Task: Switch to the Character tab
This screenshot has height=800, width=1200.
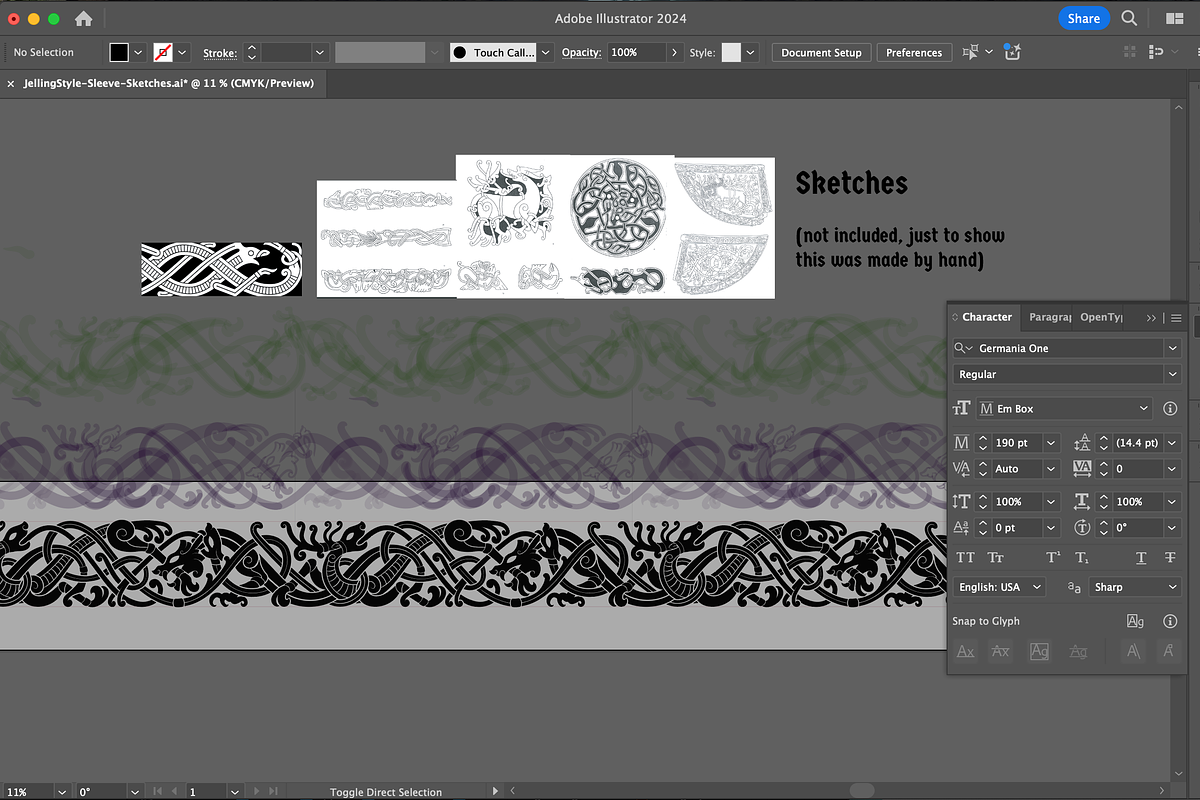Action: tap(986, 317)
